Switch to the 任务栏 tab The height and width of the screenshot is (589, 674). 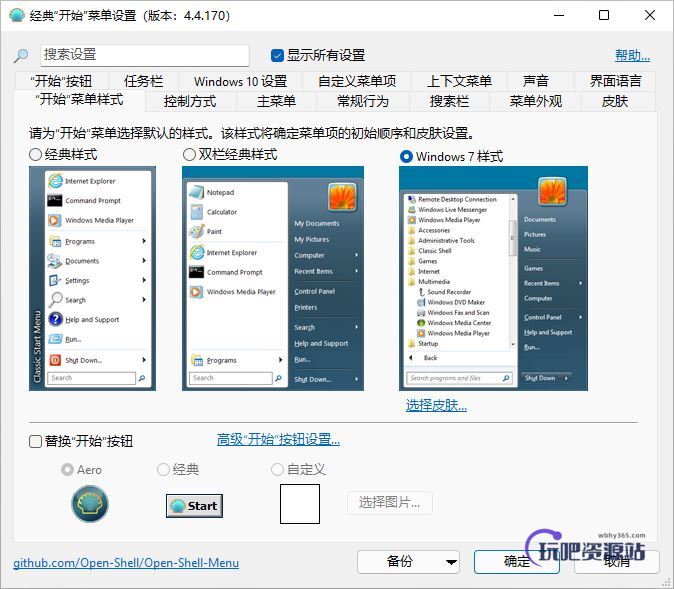coord(144,81)
